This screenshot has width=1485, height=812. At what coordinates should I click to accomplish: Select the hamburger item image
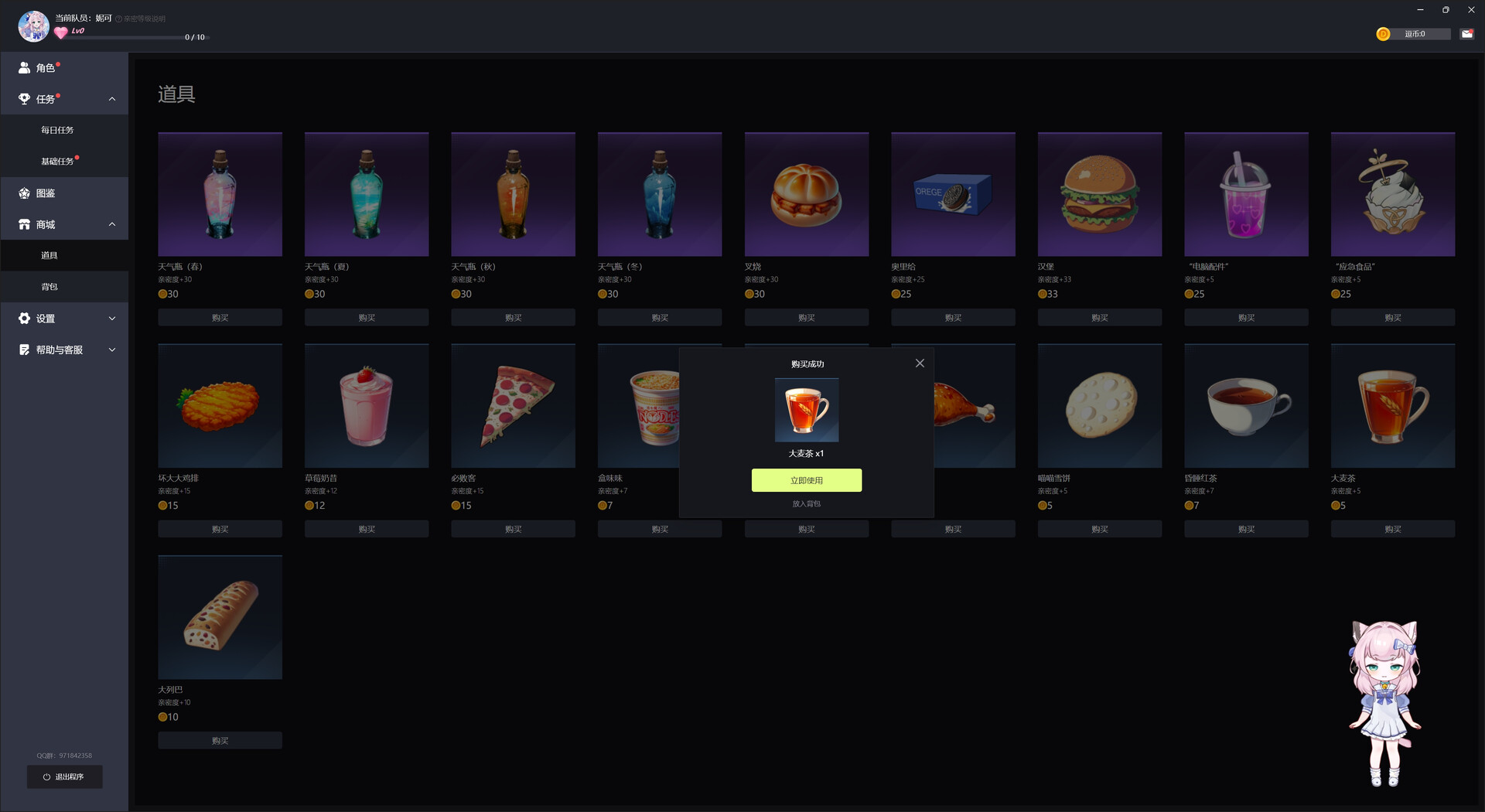point(1099,194)
